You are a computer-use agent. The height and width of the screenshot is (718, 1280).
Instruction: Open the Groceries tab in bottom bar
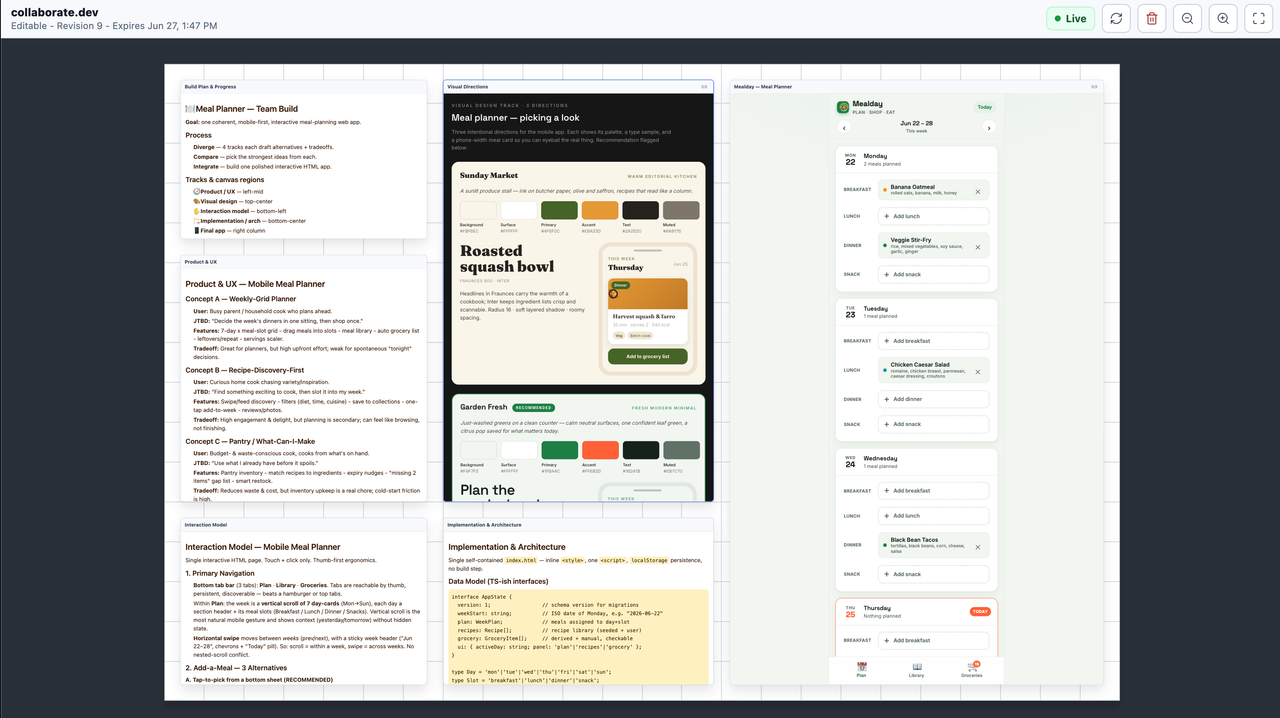(971, 670)
